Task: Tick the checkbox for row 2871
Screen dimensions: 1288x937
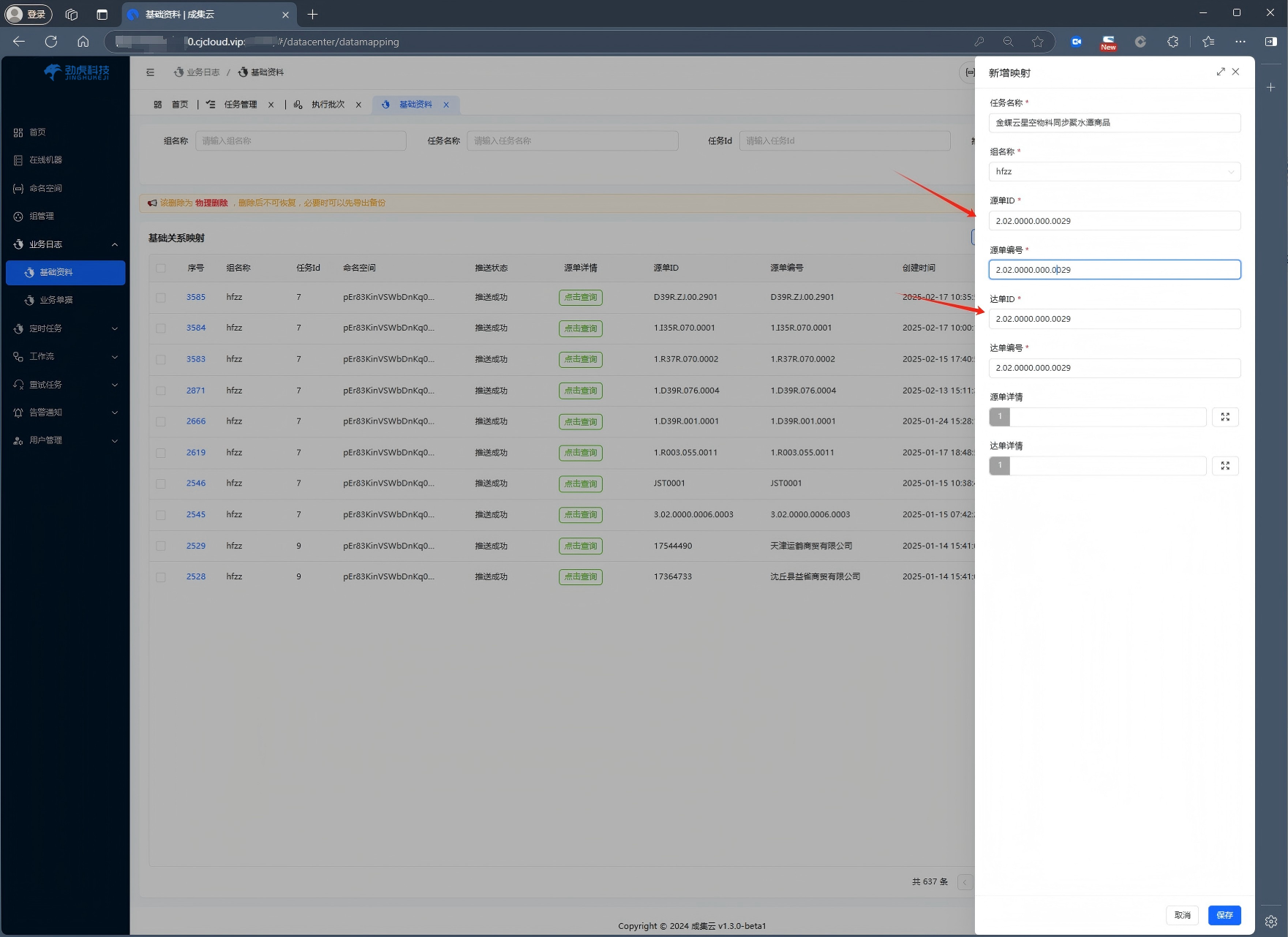Action: (x=161, y=391)
